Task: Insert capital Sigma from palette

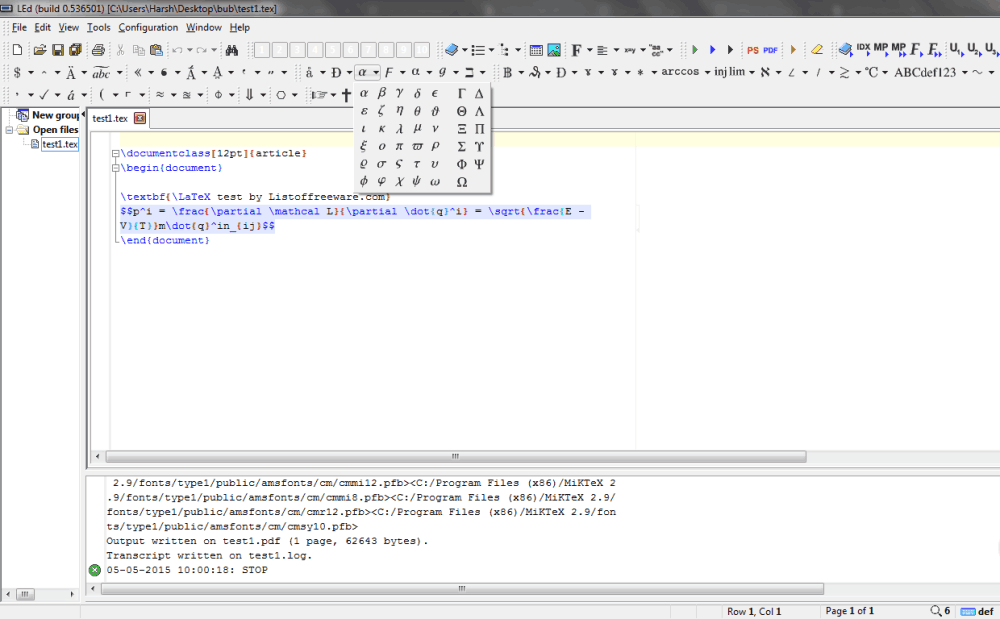Action: point(461,146)
